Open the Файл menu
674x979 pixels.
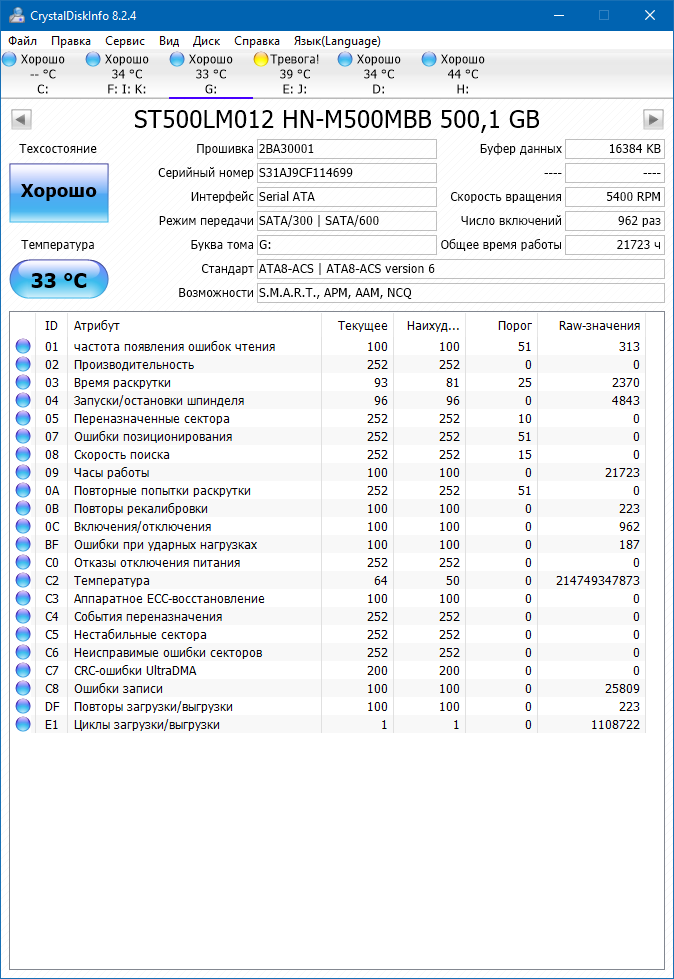coord(22,41)
